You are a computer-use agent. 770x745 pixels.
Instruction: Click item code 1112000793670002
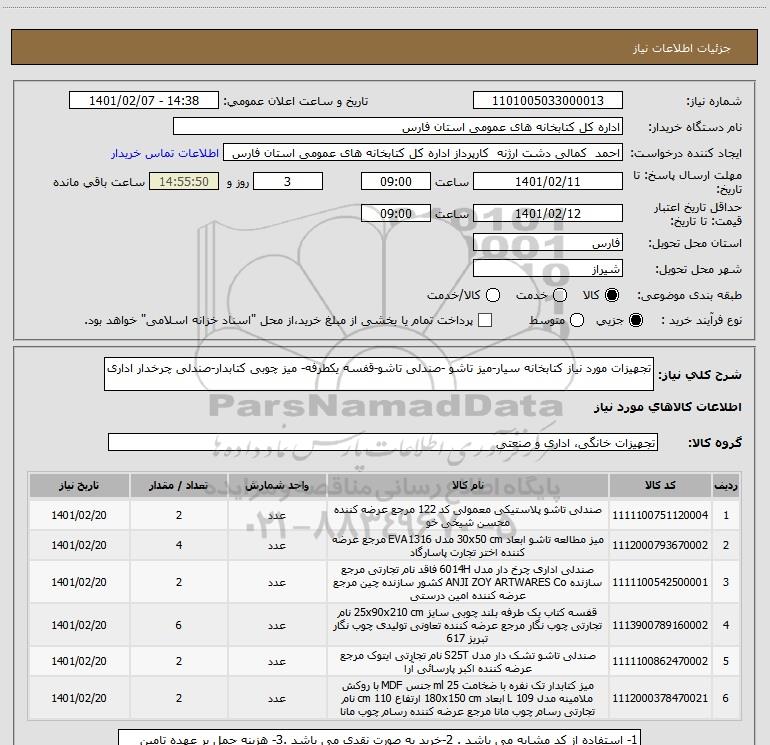660,545
